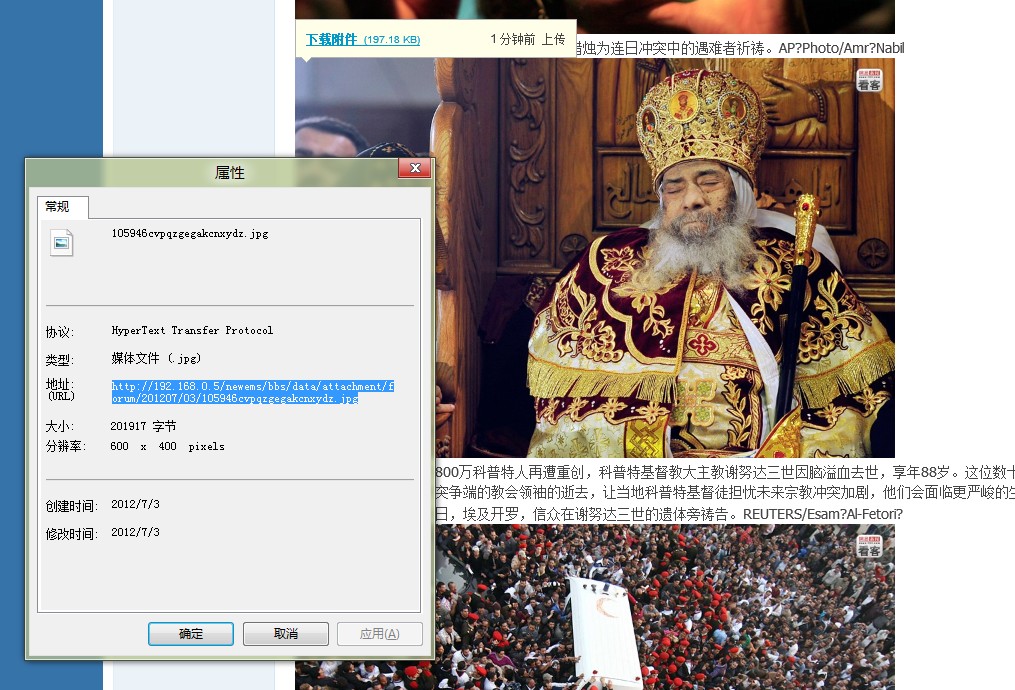Click the 协议 label in dialog

pyautogui.click(x=60, y=332)
